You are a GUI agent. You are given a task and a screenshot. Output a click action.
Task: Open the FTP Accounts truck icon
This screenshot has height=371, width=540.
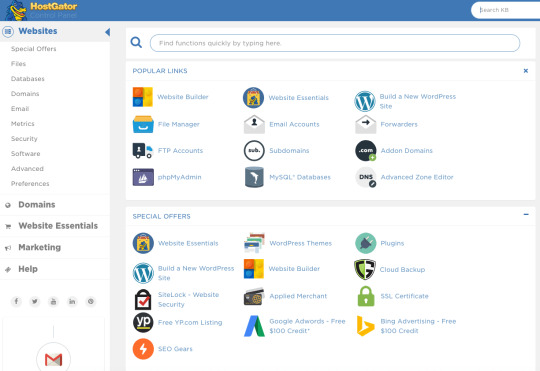143,151
